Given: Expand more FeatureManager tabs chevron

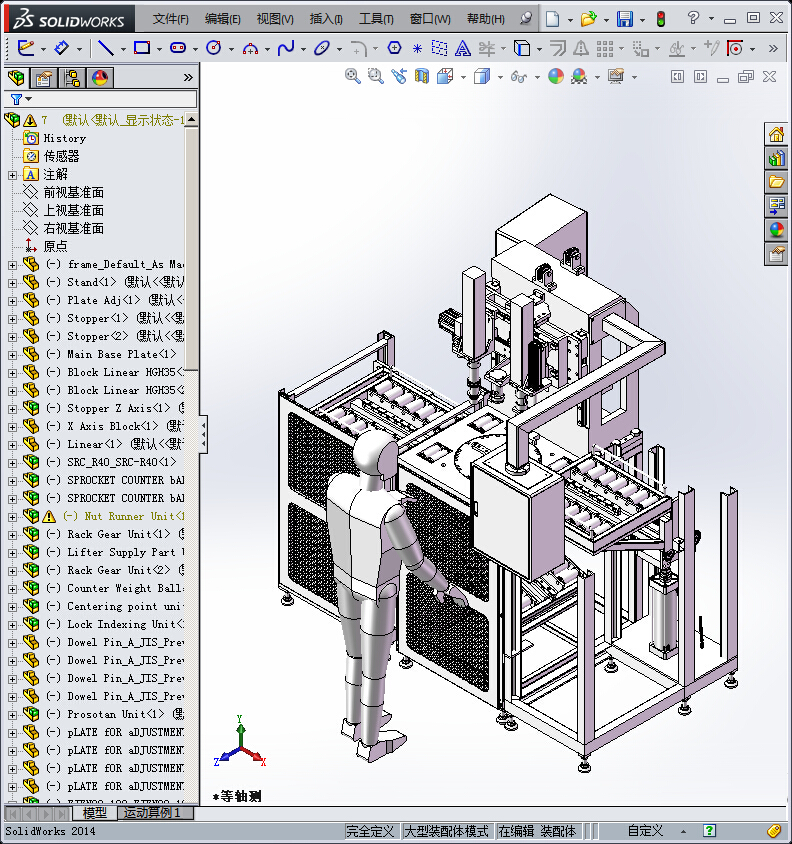Looking at the screenshot, I should coord(188,78).
